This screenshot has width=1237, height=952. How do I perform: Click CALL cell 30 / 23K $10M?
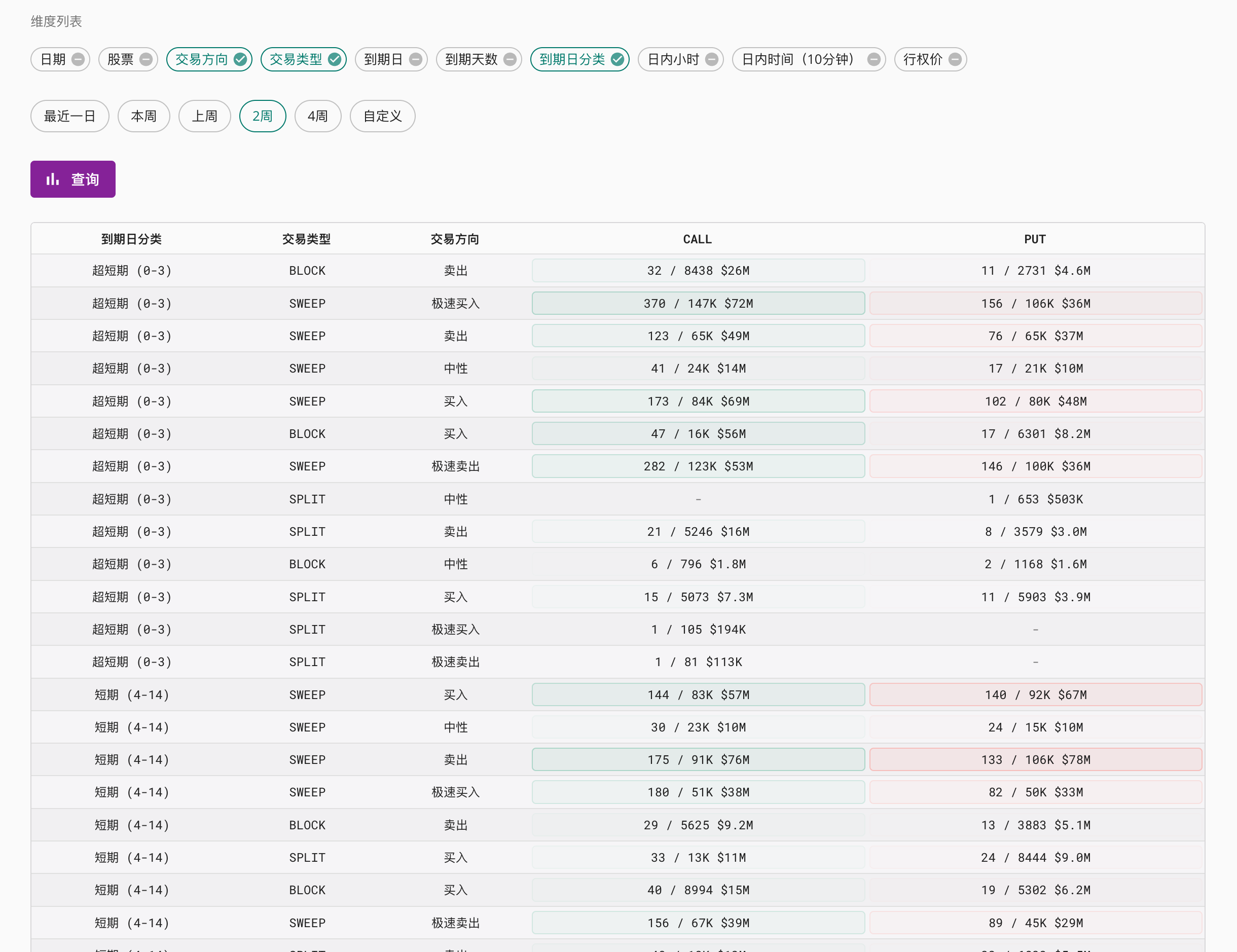coord(699,727)
